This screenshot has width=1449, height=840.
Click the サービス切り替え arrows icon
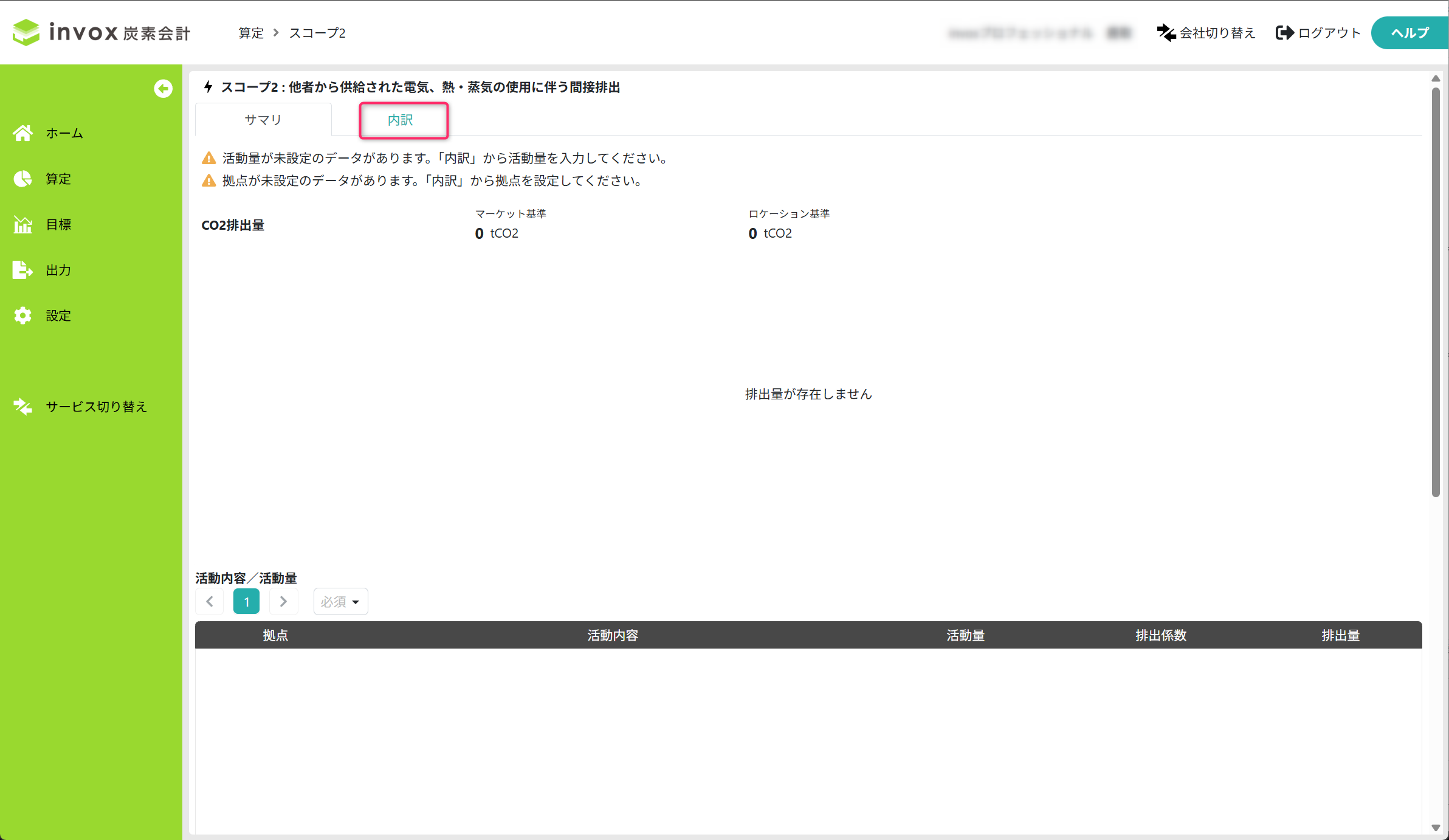coord(23,407)
